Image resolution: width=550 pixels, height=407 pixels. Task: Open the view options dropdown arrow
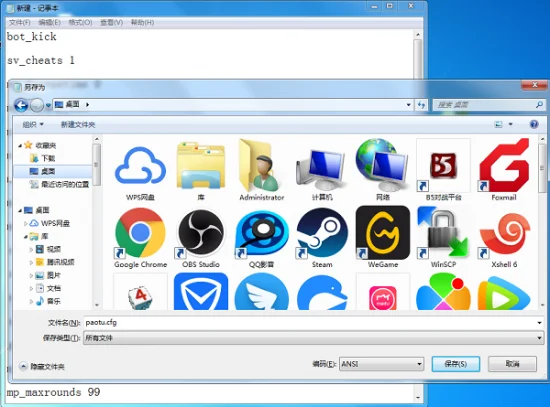click(511, 124)
